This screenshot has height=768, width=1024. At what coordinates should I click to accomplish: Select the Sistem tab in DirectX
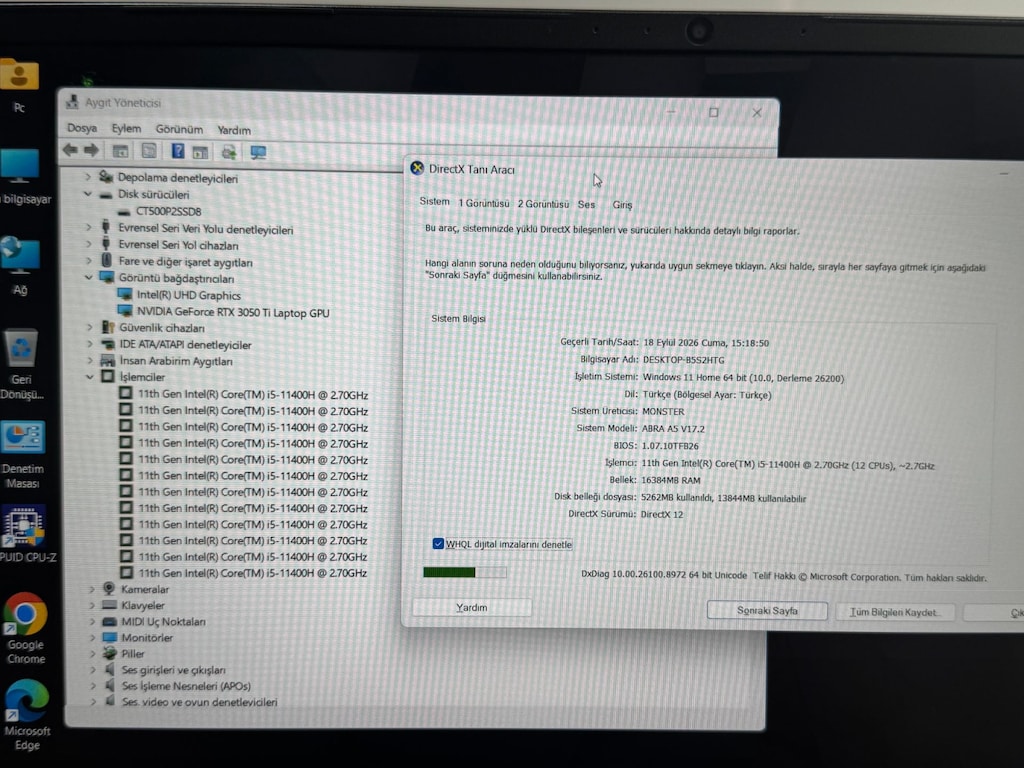[x=434, y=201]
